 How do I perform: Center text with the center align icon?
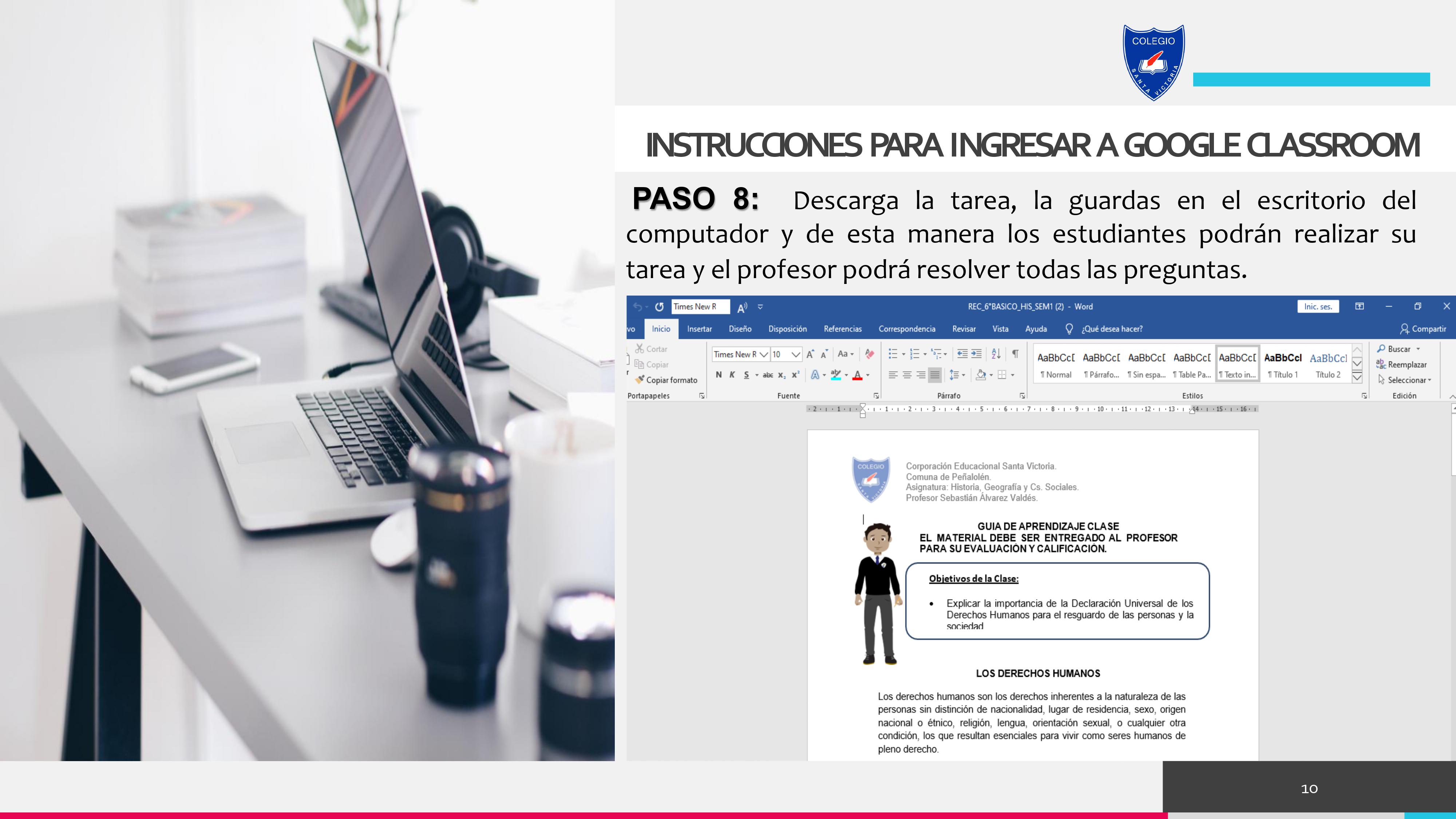(907, 375)
